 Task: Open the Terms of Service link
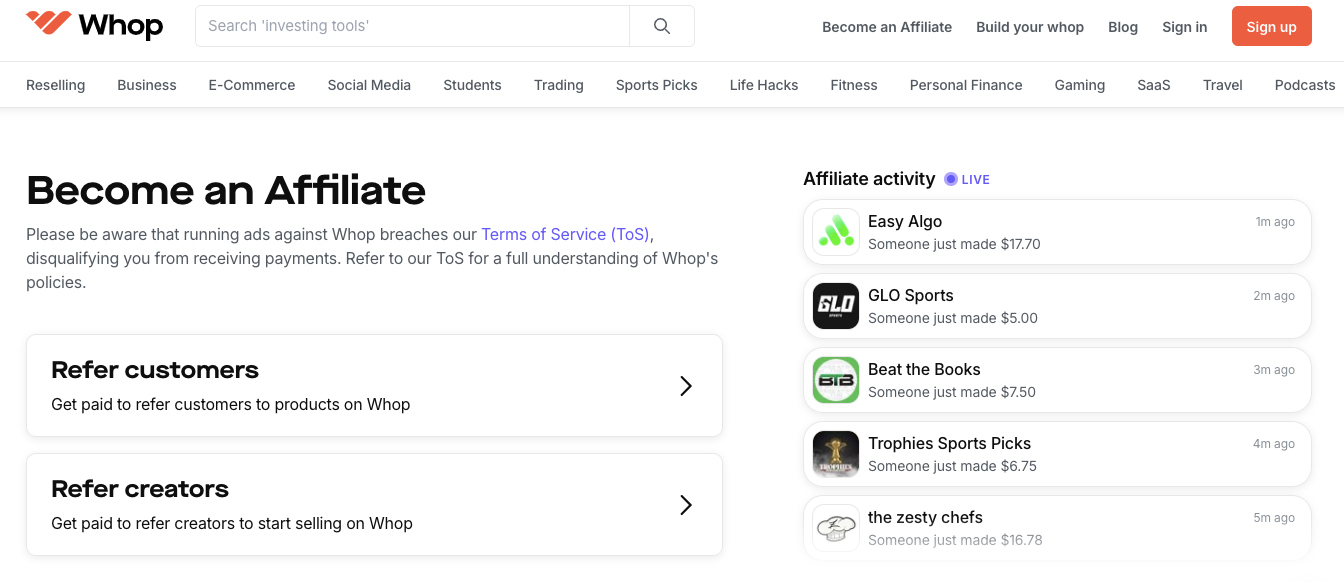[x=565, y=234]
